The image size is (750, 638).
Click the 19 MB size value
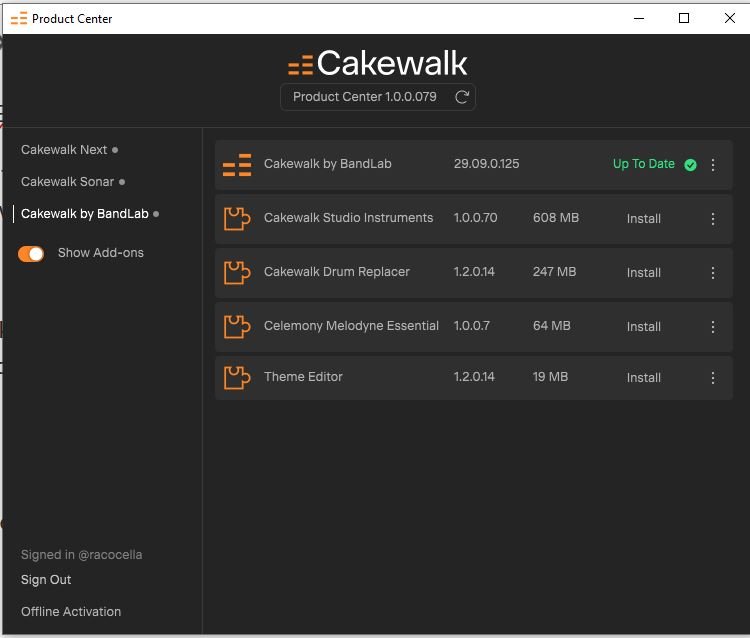(550, 377)
